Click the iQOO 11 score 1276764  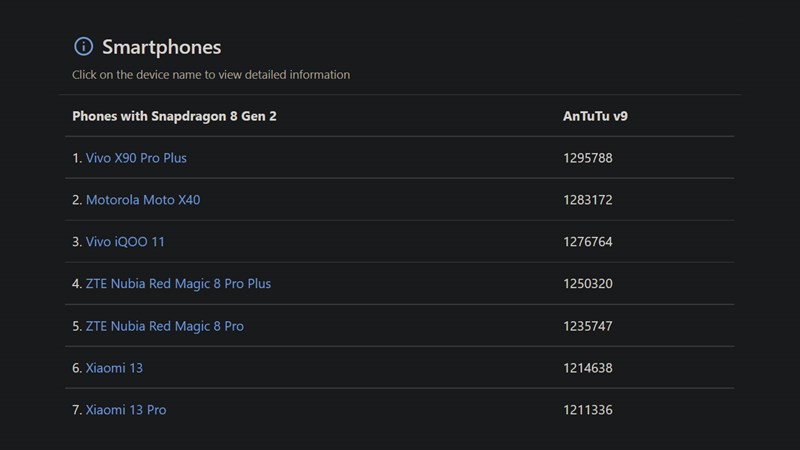[x=588, y=242]
